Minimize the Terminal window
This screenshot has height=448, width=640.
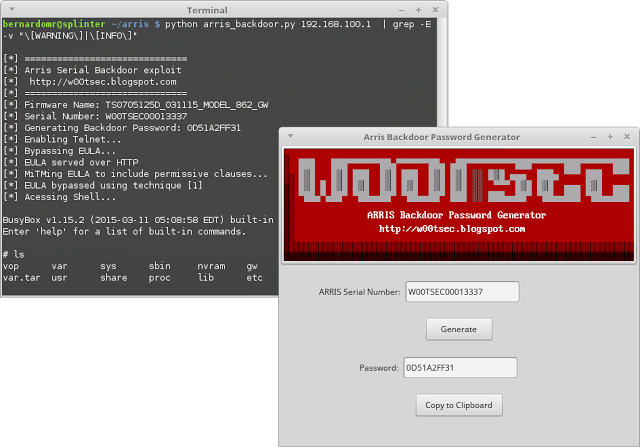pyautogui.click(x=402, y=10)
